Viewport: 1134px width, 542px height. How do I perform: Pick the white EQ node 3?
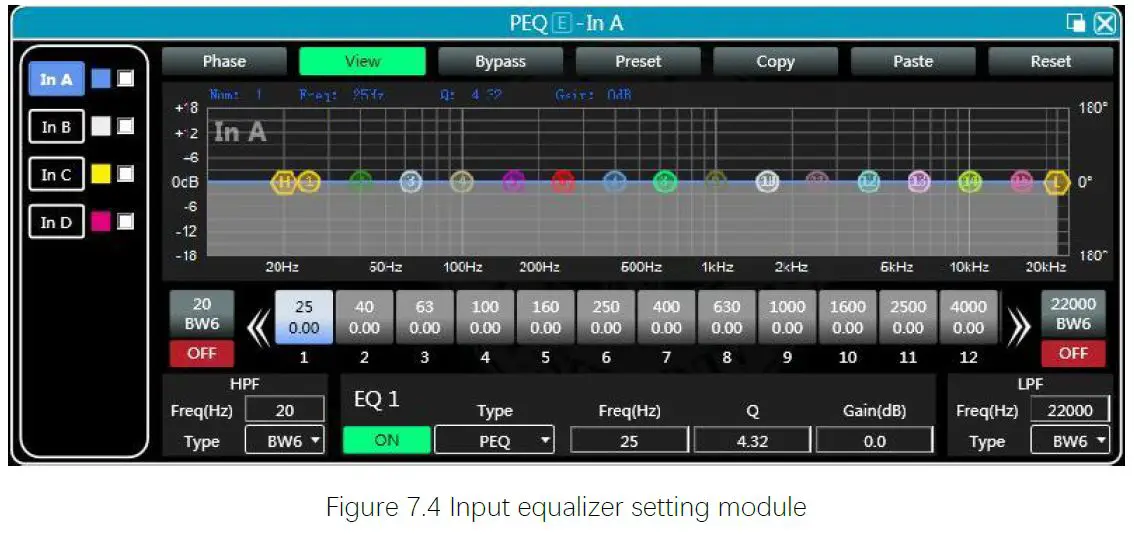coord(412,182)
